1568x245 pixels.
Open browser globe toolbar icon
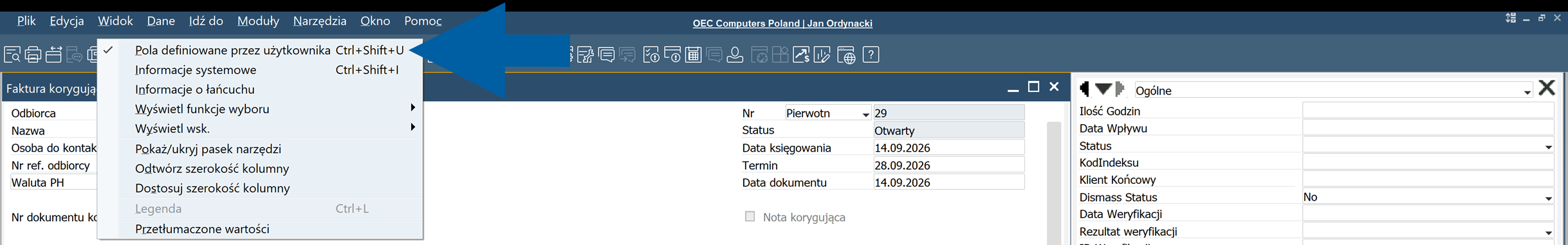[x=846, y=55]
